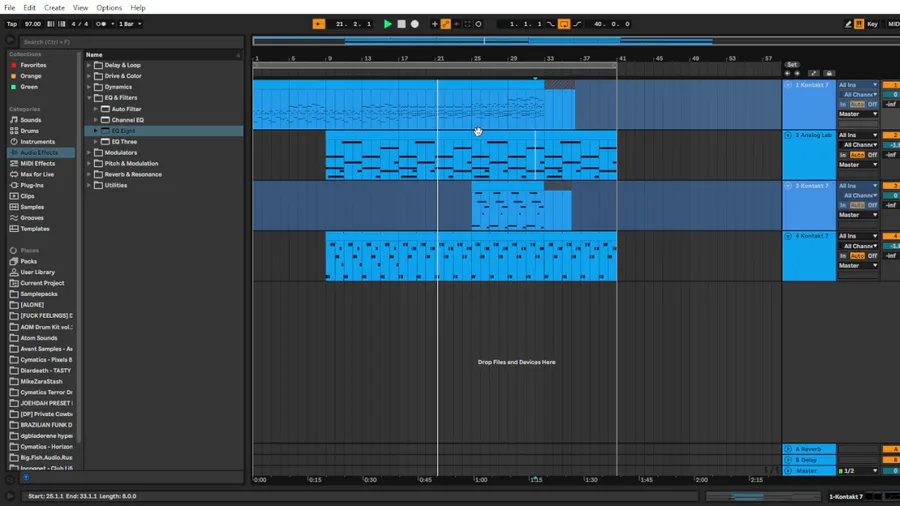
Task: Toggle the Loop switch in transport
Action: (564, 24)
